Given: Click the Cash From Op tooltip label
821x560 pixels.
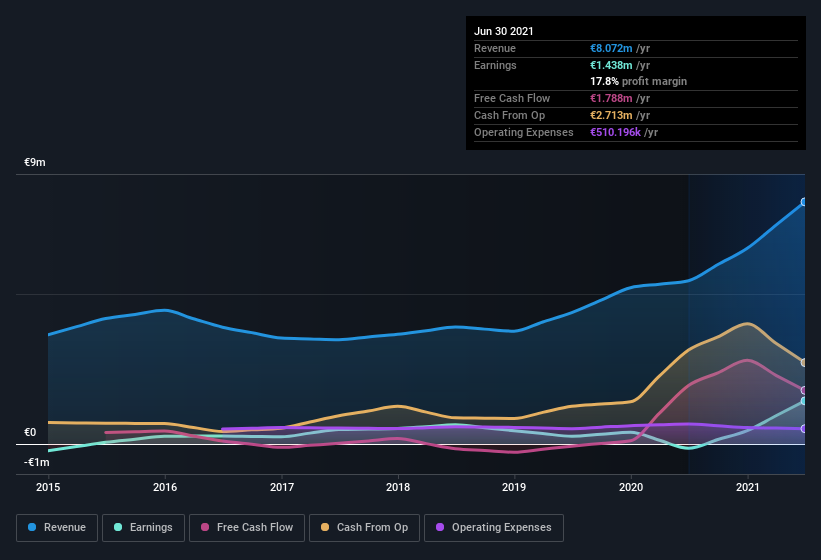Looking at the screenshot, I should [x=509, y=115].
